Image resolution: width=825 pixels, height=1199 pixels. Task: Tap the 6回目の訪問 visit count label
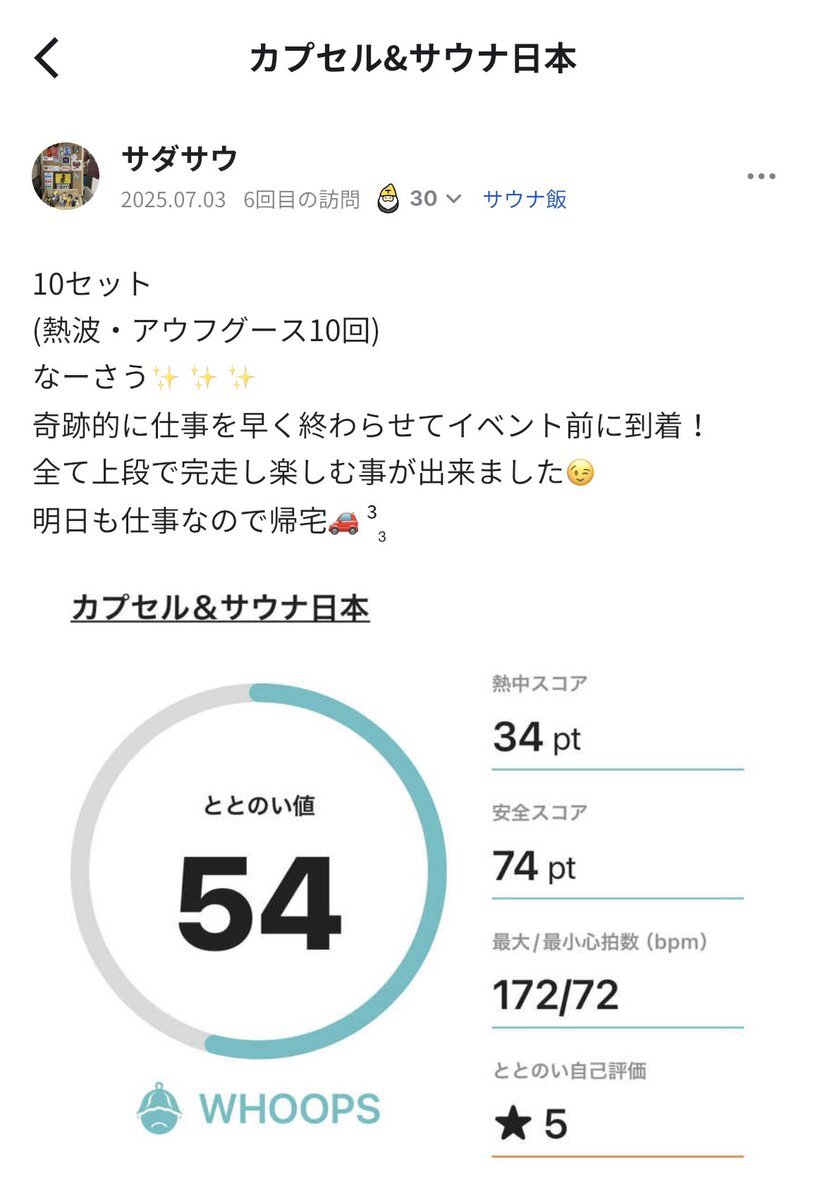coord(301,200)
